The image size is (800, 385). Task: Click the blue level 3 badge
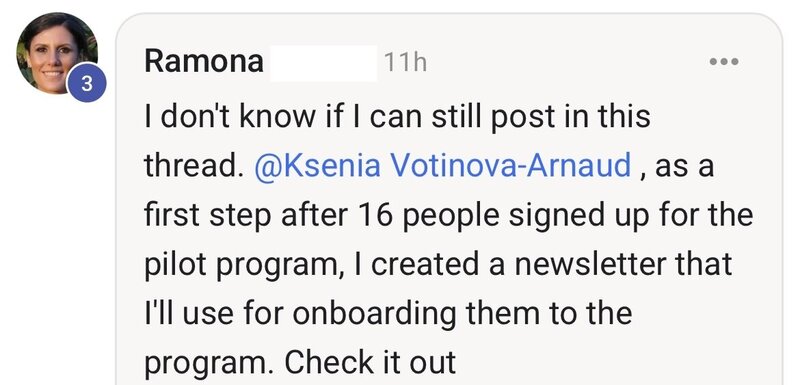86,83
